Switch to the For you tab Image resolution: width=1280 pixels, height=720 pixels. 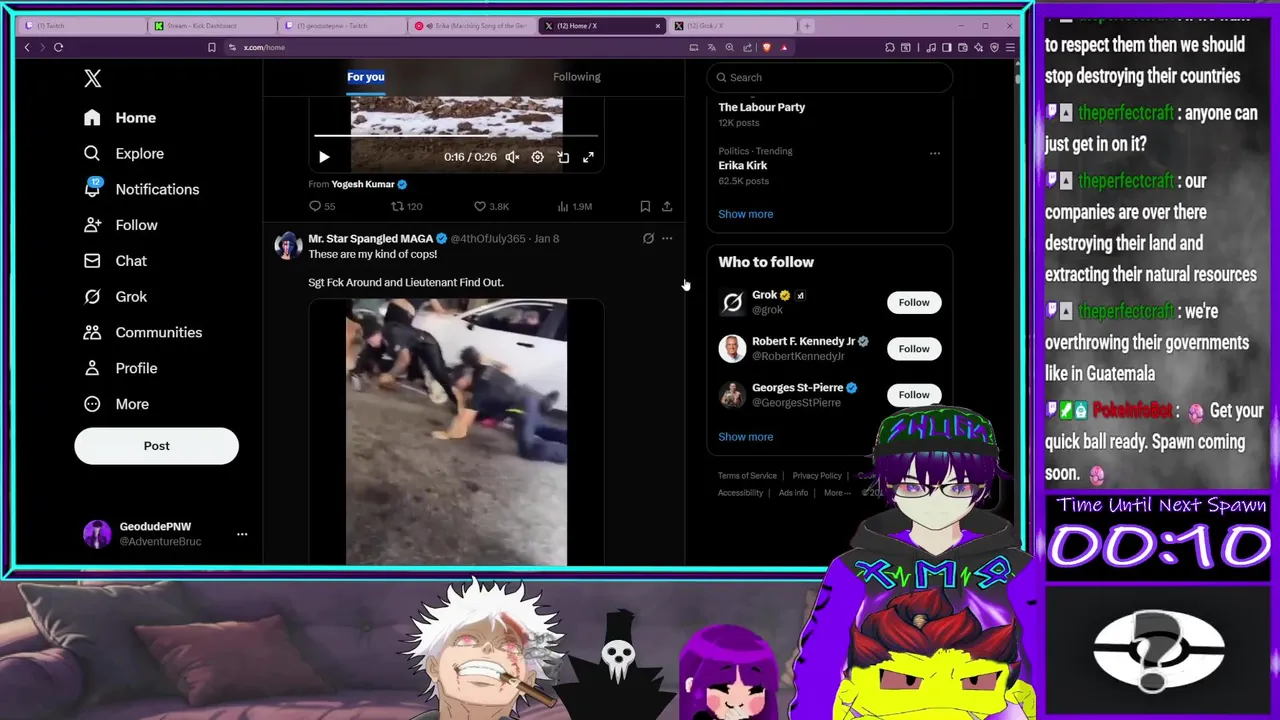(365, 77)
